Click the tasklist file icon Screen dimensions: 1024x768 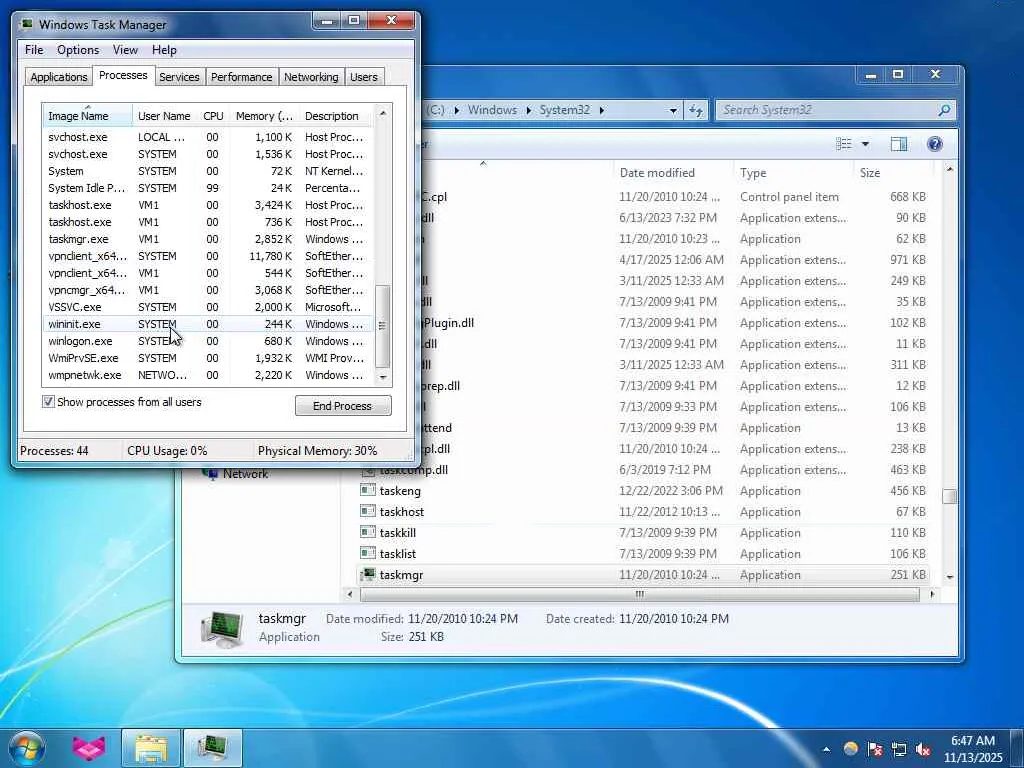[368, 554]
